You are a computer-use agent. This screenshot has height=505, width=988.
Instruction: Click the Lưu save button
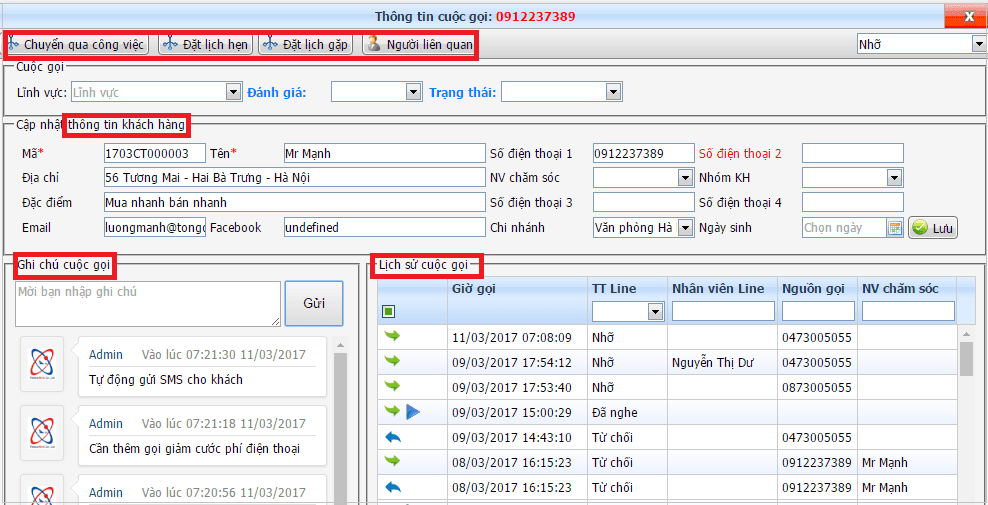point(933,228)
